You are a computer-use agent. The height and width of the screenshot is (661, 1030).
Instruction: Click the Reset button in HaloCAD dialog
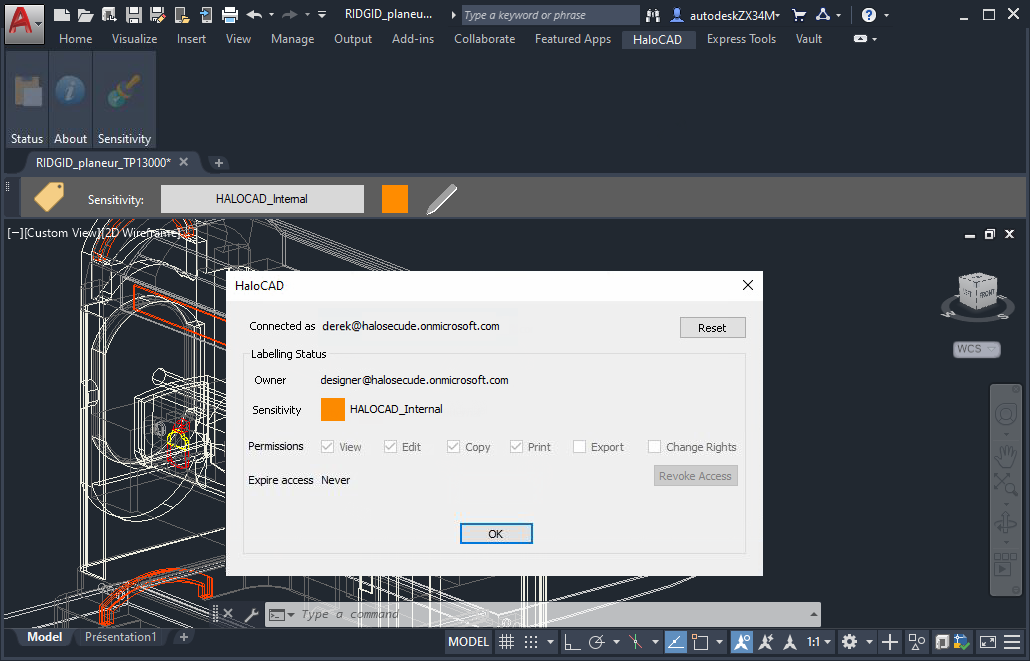[x=712, y=327]
